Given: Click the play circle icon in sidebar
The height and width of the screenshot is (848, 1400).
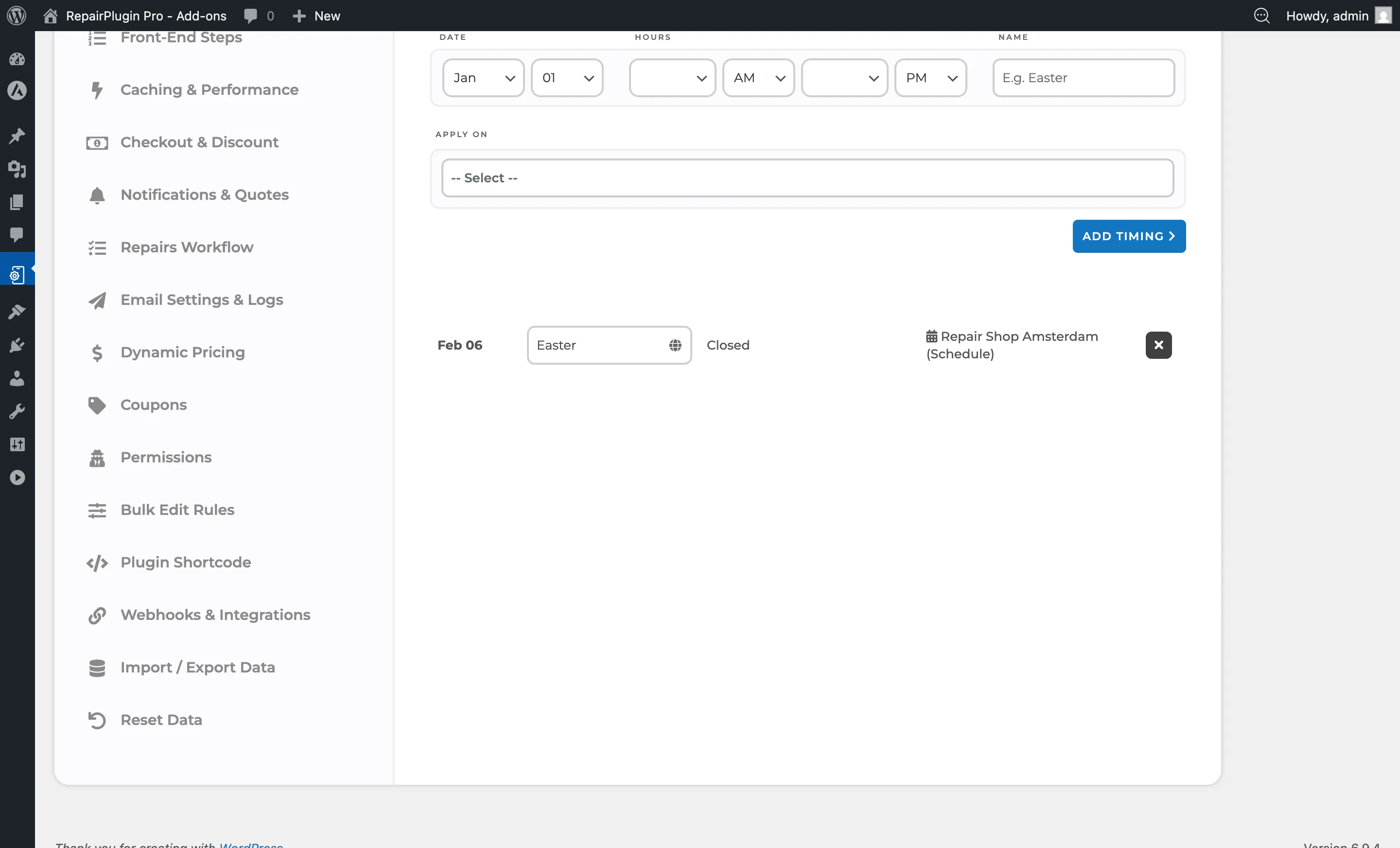Looking at the screenshot, I should coord(17,477).
